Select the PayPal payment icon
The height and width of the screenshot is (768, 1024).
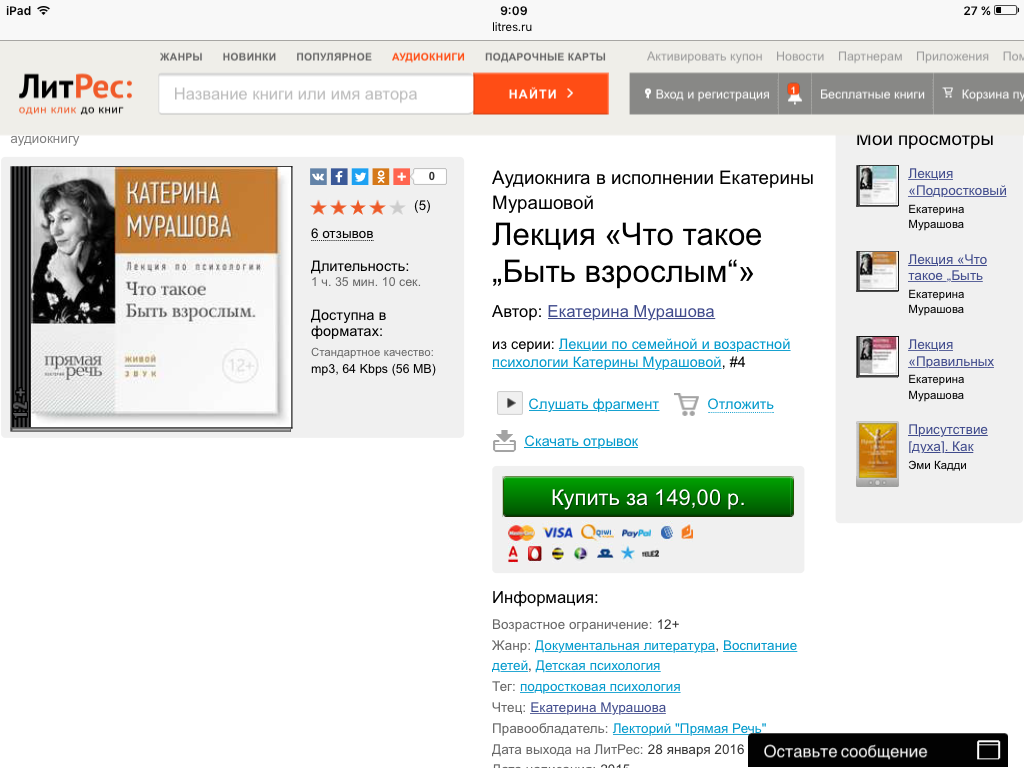point(636,533)
